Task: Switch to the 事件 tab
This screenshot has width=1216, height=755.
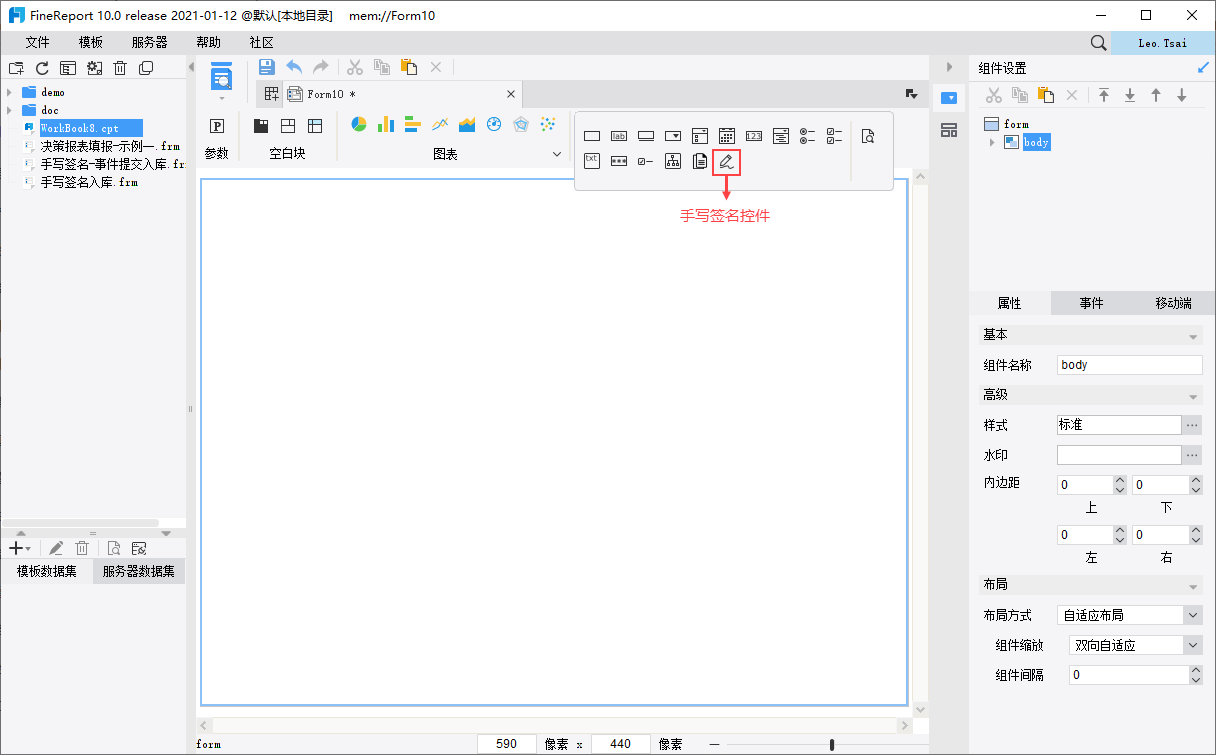Action: click(1091, 303)
